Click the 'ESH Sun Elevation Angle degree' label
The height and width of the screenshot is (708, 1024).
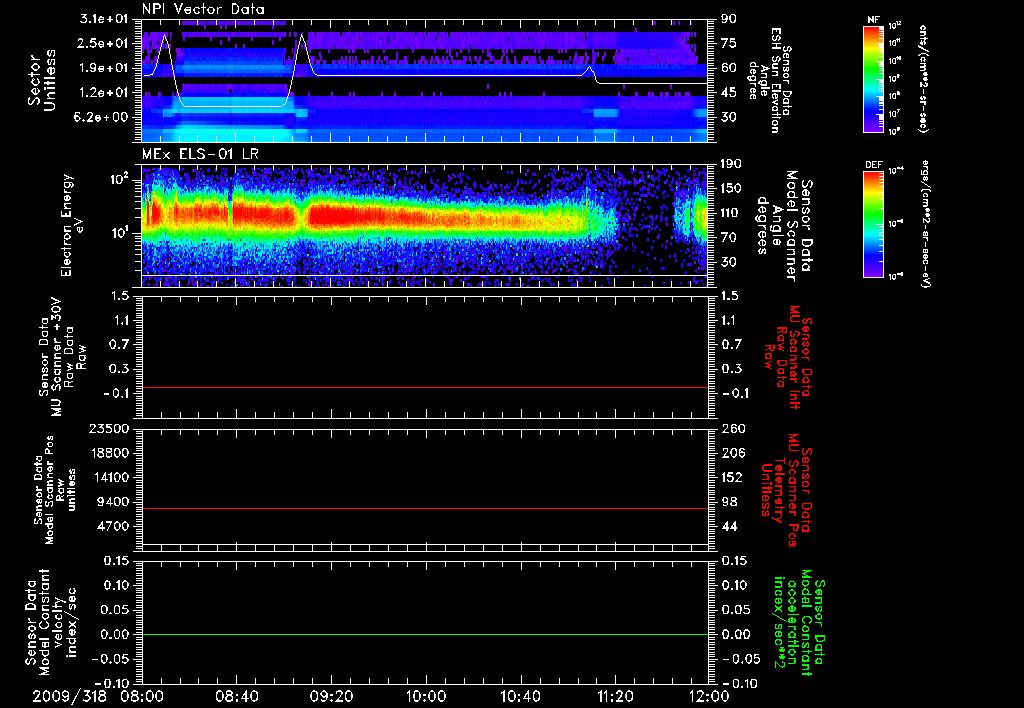(x=769, y=80)
